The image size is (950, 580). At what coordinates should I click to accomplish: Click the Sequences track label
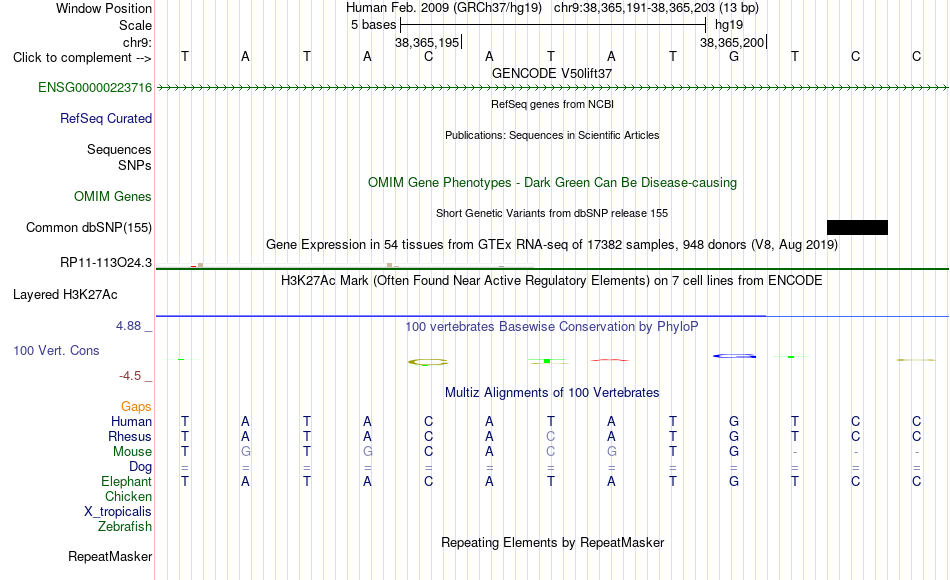pyautogui.click(x=119, y=150)
